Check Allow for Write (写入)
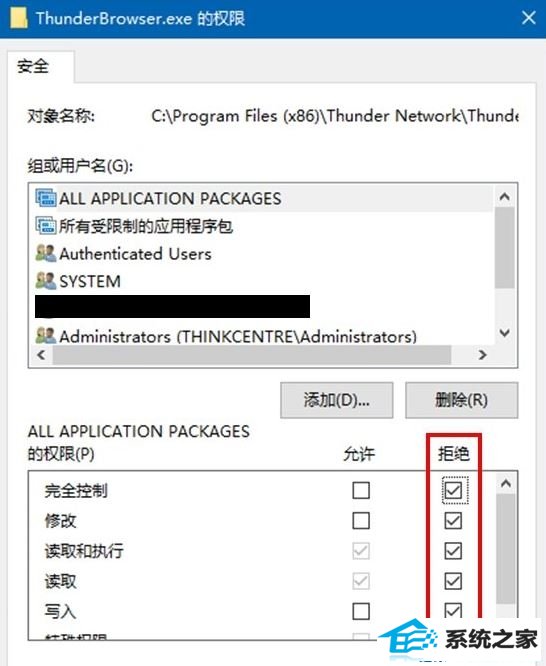This screenshot has height=666, width=546. (361, 611)
